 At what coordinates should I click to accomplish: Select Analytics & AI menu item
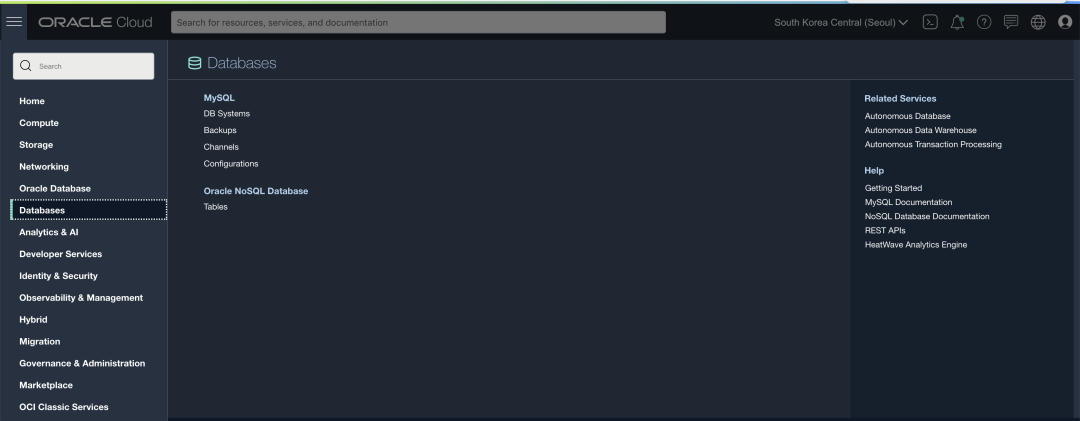pos(49,232)
